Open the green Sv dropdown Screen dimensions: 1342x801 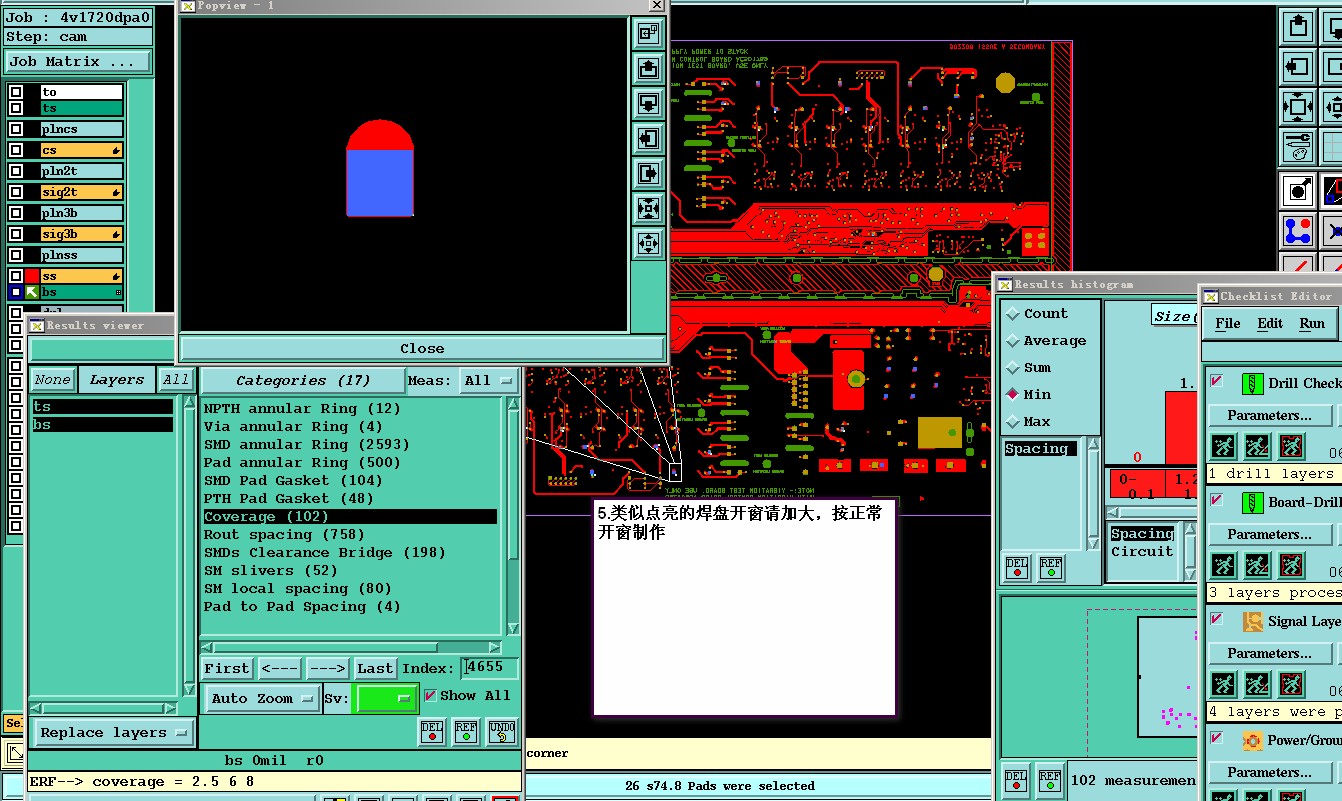pos(387,698)
